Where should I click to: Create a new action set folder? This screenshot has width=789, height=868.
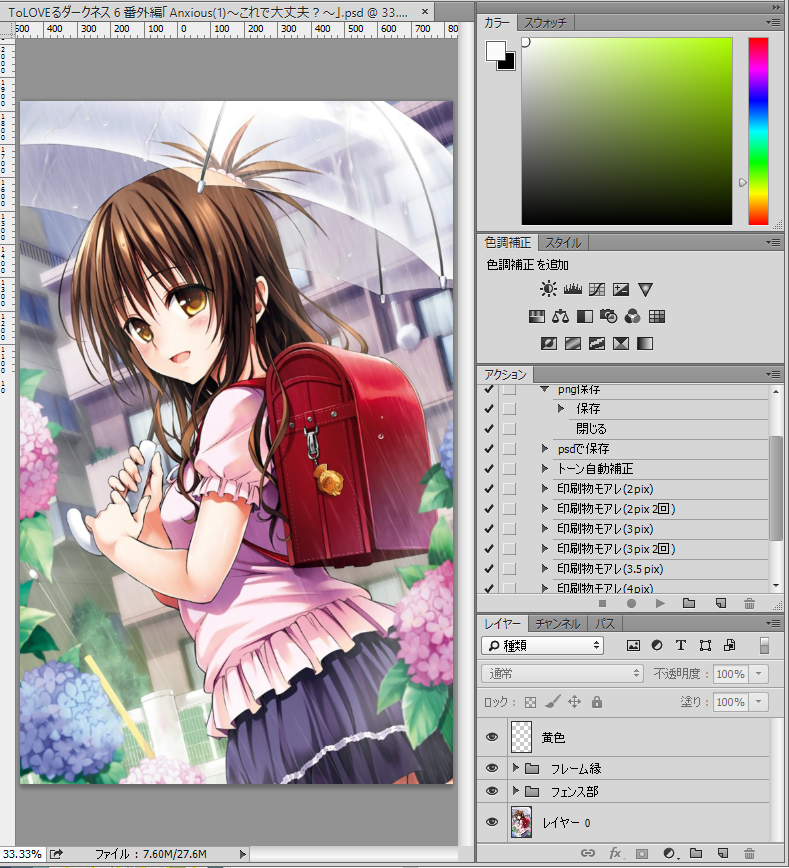689,603
